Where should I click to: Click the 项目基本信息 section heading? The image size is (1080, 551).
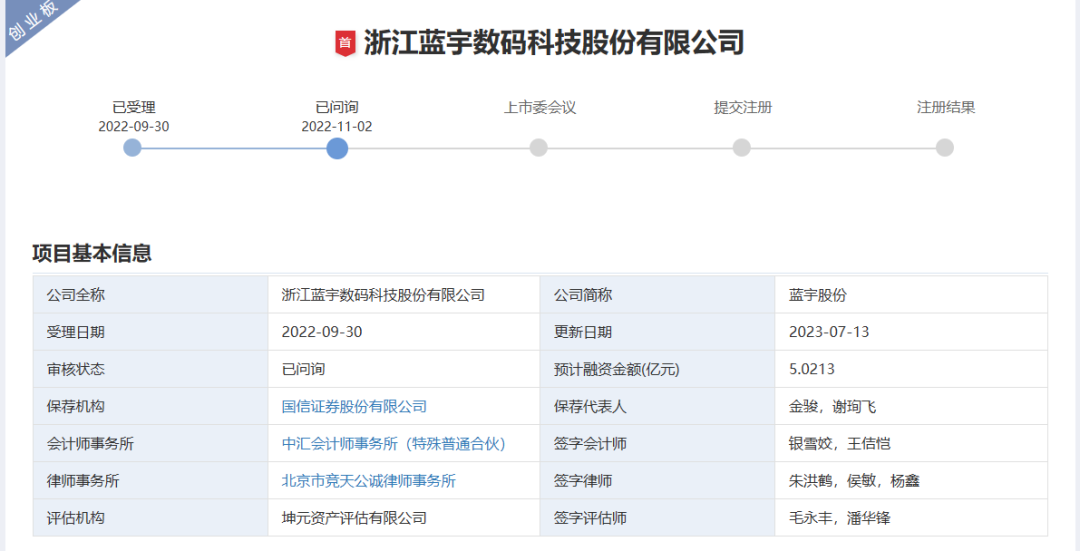coord(92,253)
